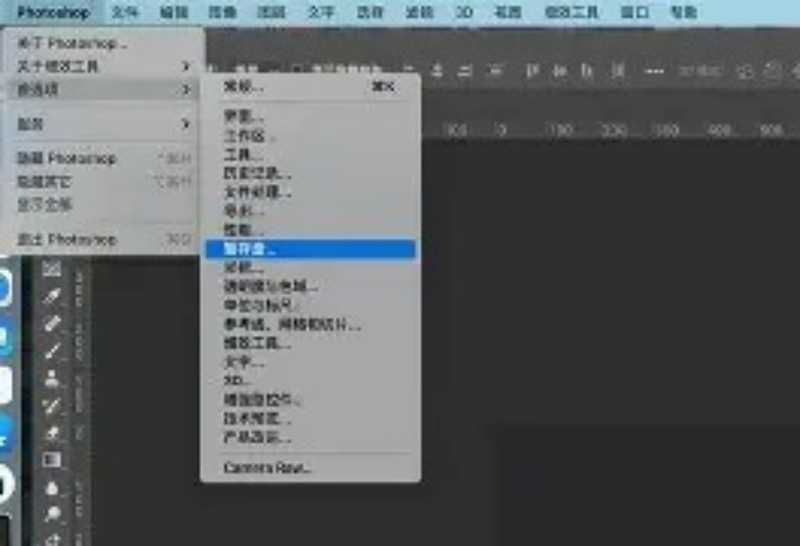This screenshot has width=800, height=546.
Task: Select the Spot Healing Brush tool
Action: (x=52, y=324)
